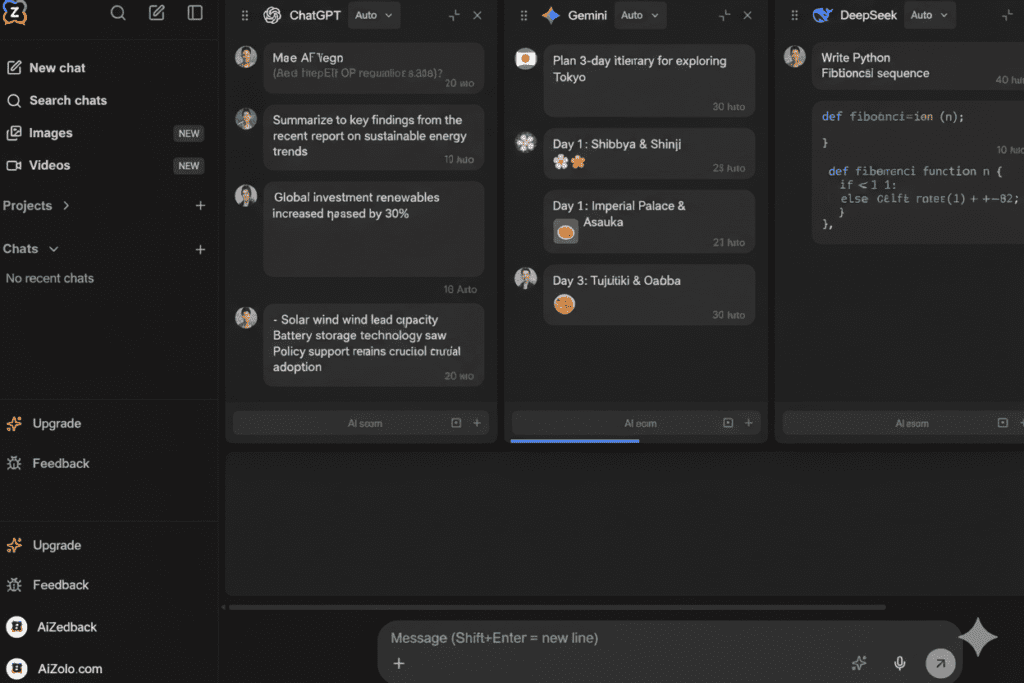Click the blue progress bar under Gemini panel

(575, 440)
